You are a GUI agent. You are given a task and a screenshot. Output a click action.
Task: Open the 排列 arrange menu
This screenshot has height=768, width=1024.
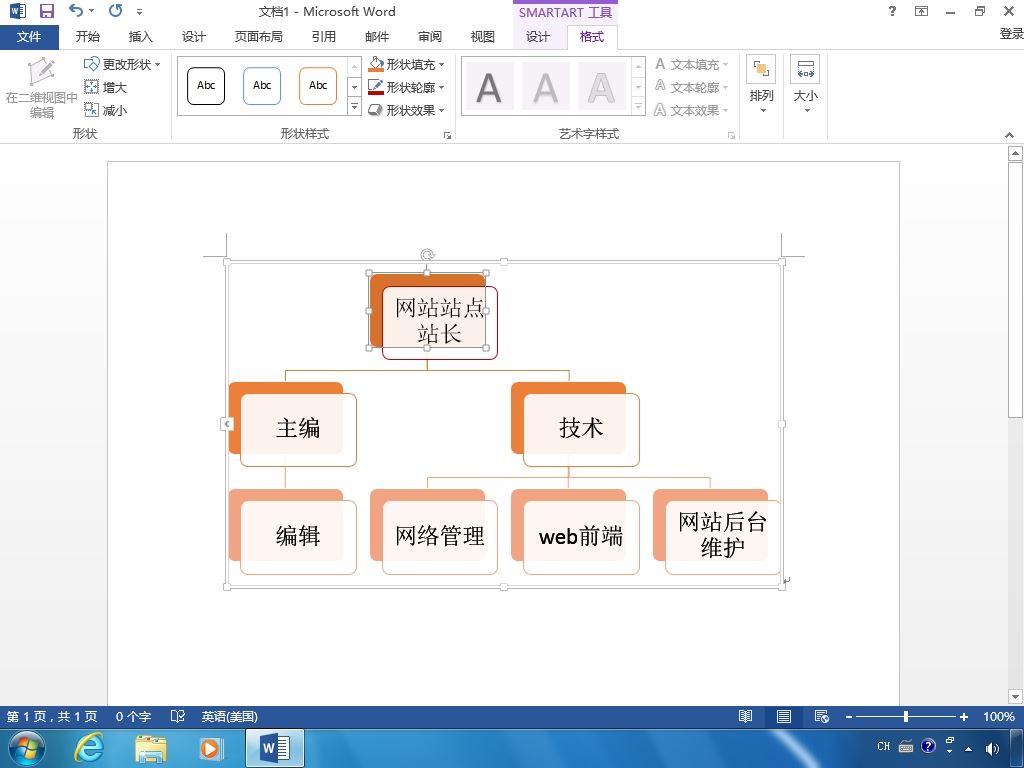click(x=761, y=85)
